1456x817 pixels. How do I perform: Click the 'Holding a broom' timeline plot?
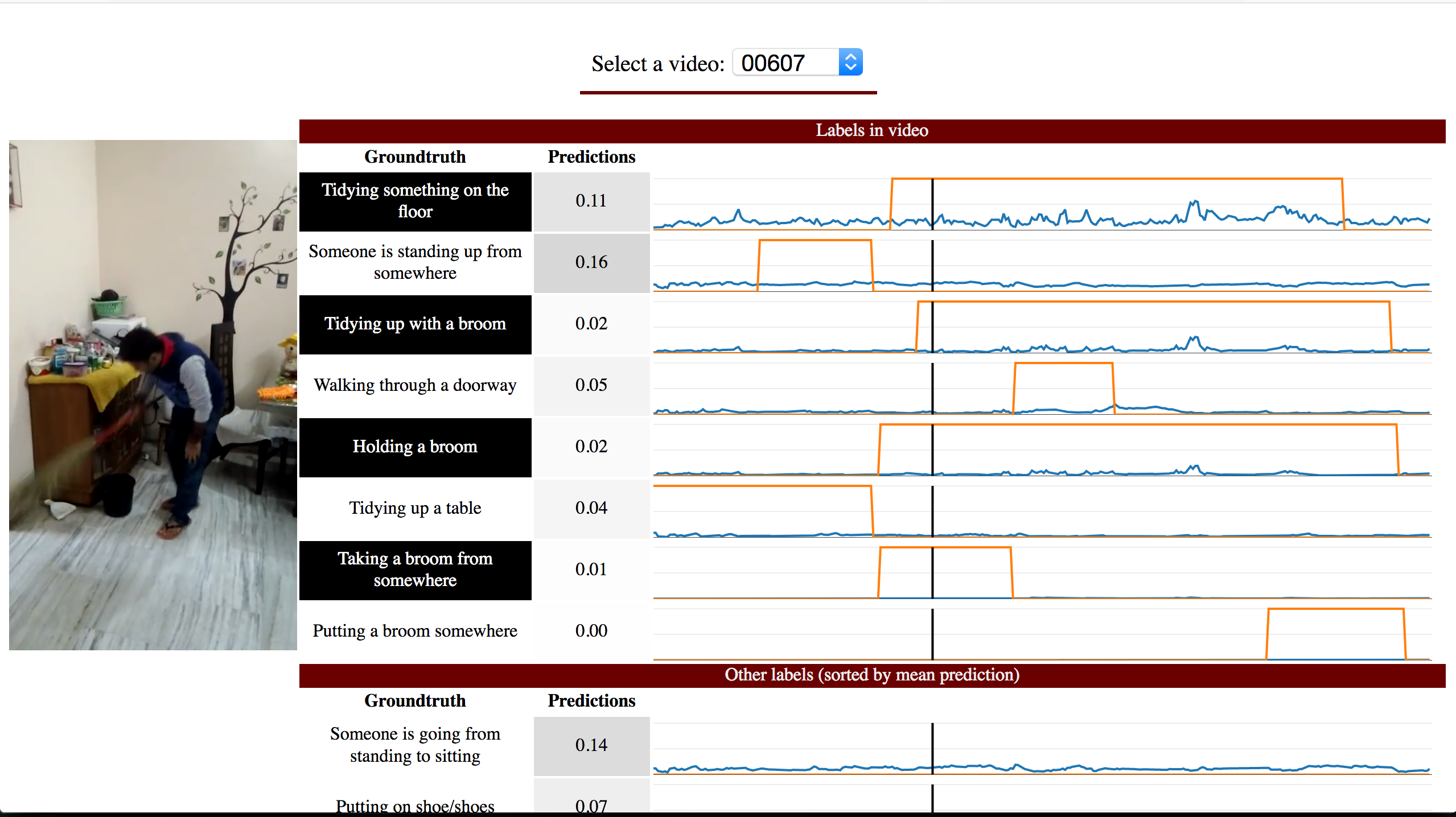[x=1042, y=449]
